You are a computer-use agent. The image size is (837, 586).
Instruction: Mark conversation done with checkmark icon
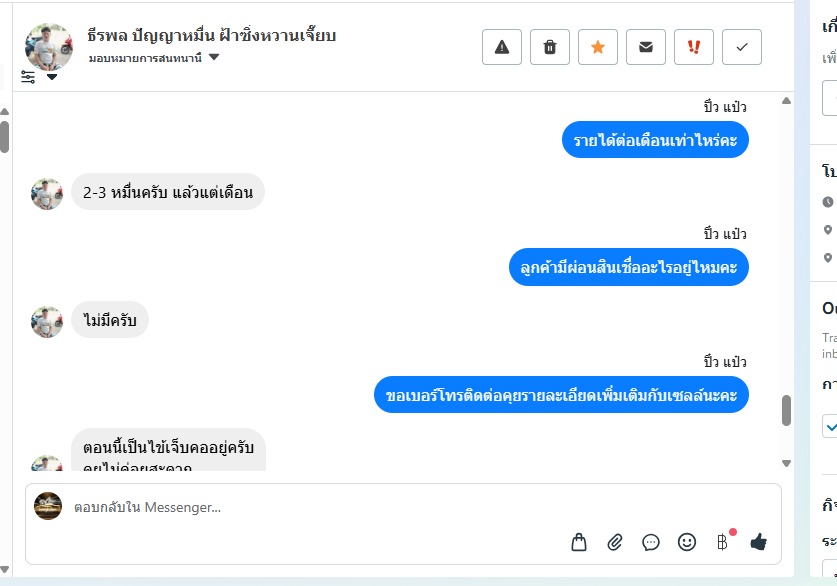click(x=741, y=47)
